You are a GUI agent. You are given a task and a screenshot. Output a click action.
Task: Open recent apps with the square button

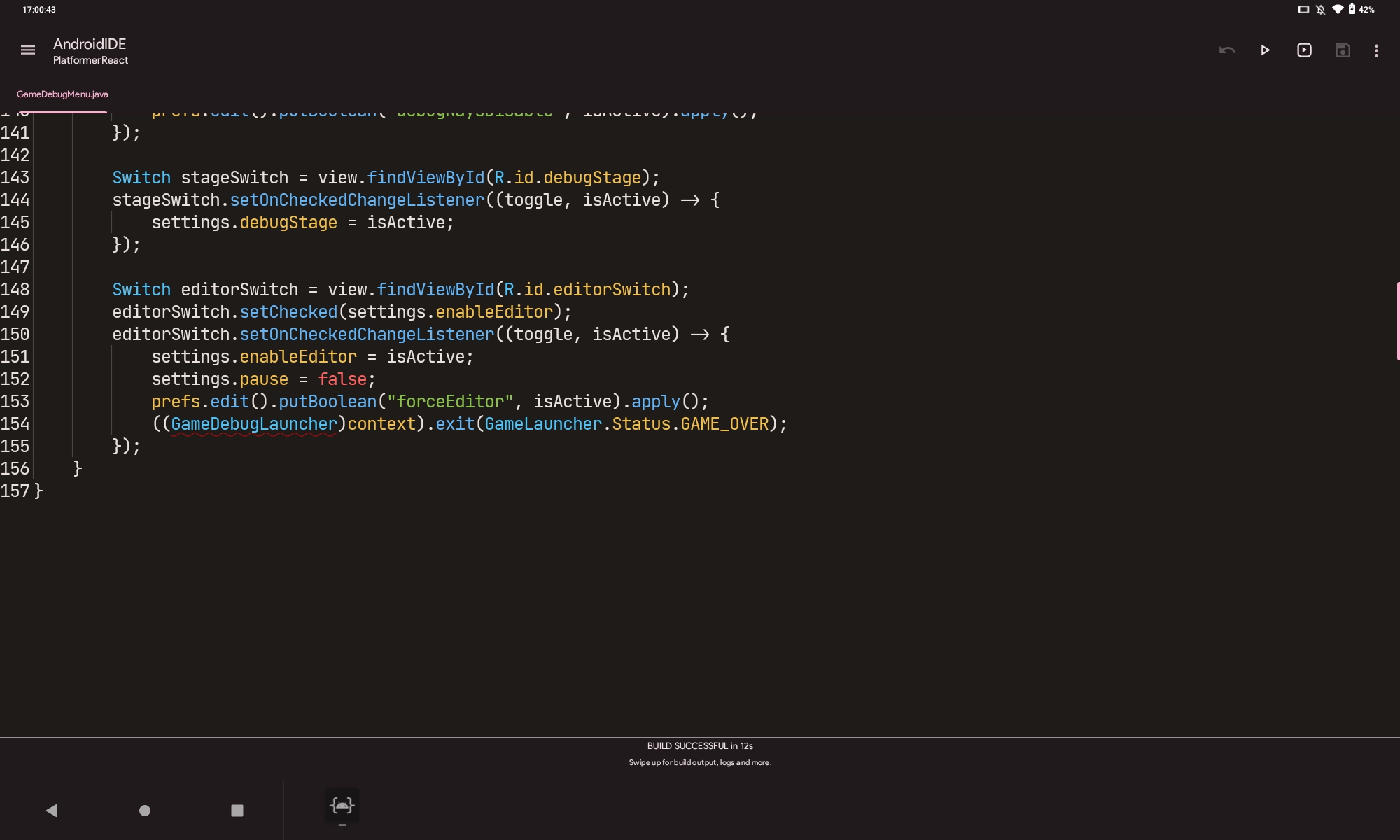click(237, 811)
